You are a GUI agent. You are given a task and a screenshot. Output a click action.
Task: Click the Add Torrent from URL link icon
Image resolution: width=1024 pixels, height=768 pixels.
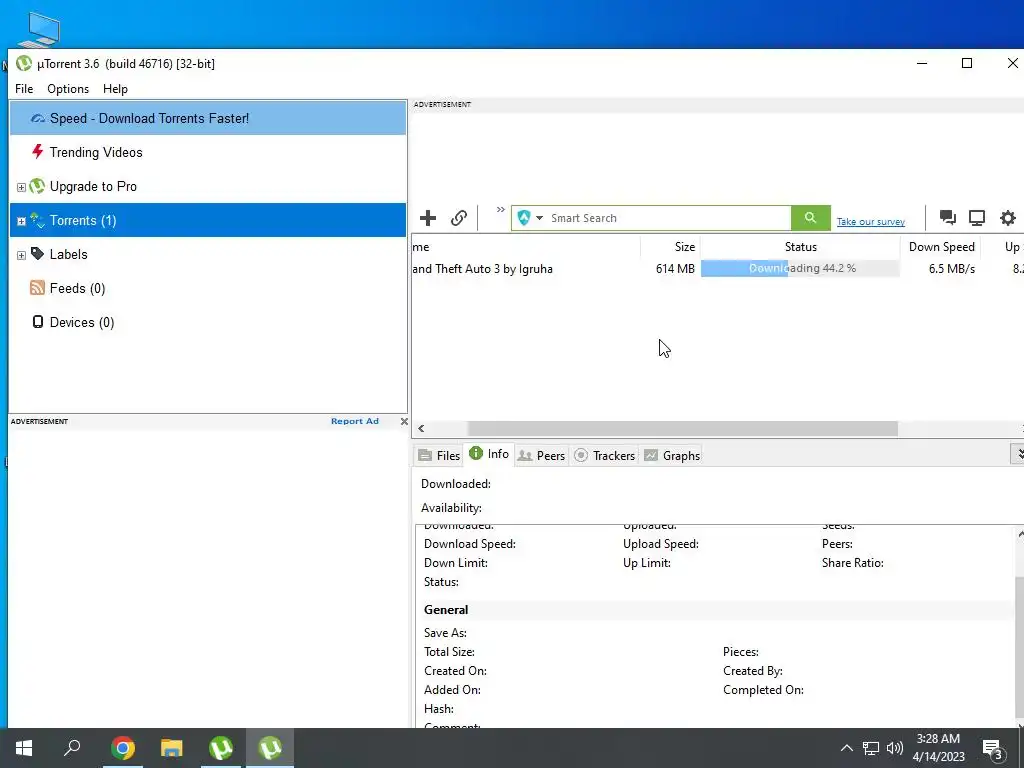tap(459, 218)
